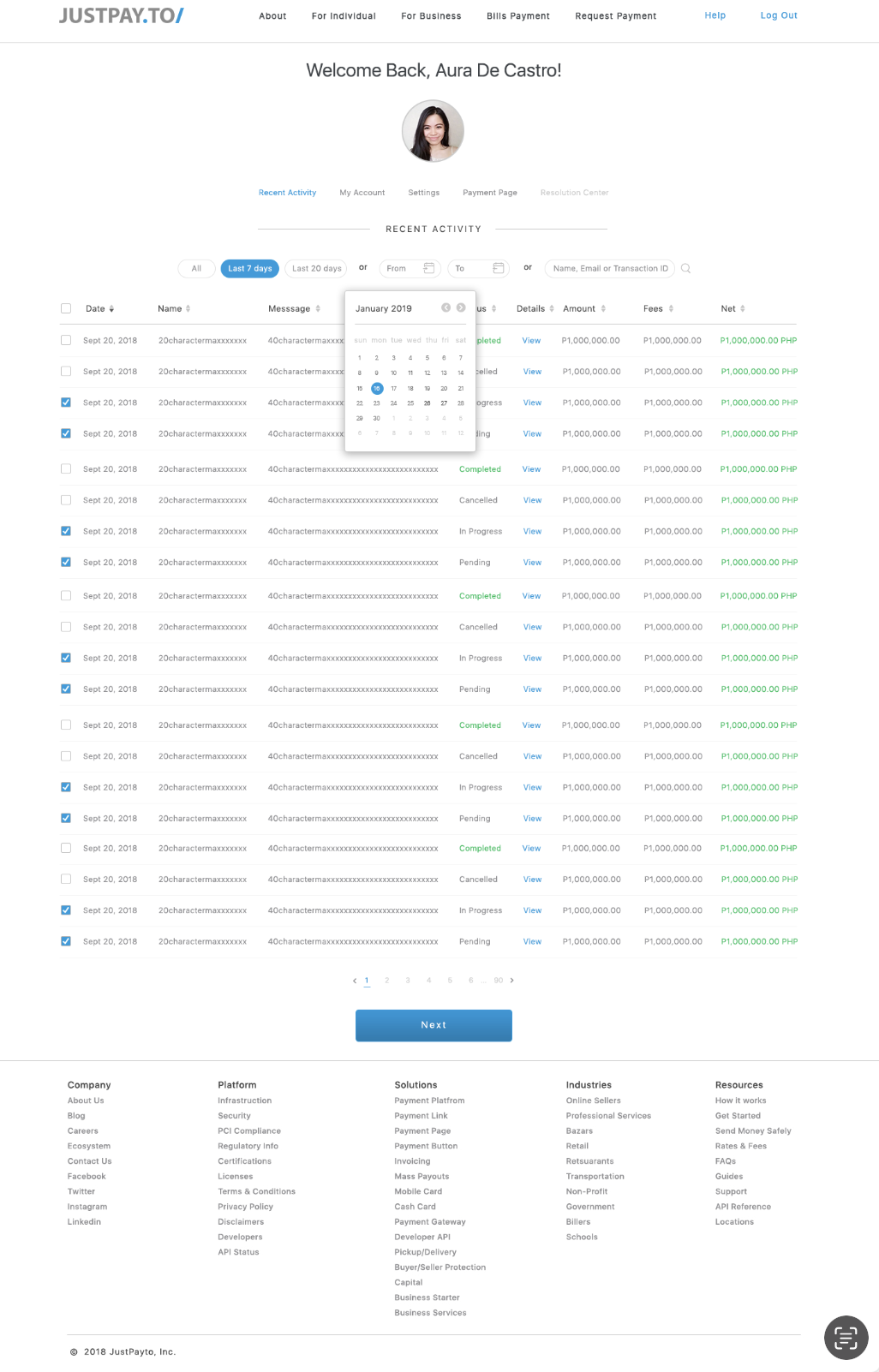The image size is (879, 1372).
Task: Open the Mass Payouts footer link
Action: coord(422,1177)
